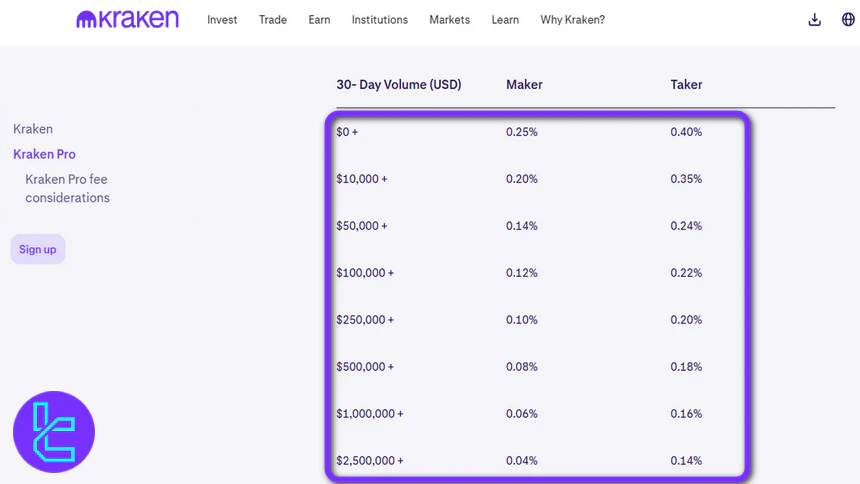Click the 0.12% maker fee
This screenshot has height=484, width=860.
[x=522, y=273]
